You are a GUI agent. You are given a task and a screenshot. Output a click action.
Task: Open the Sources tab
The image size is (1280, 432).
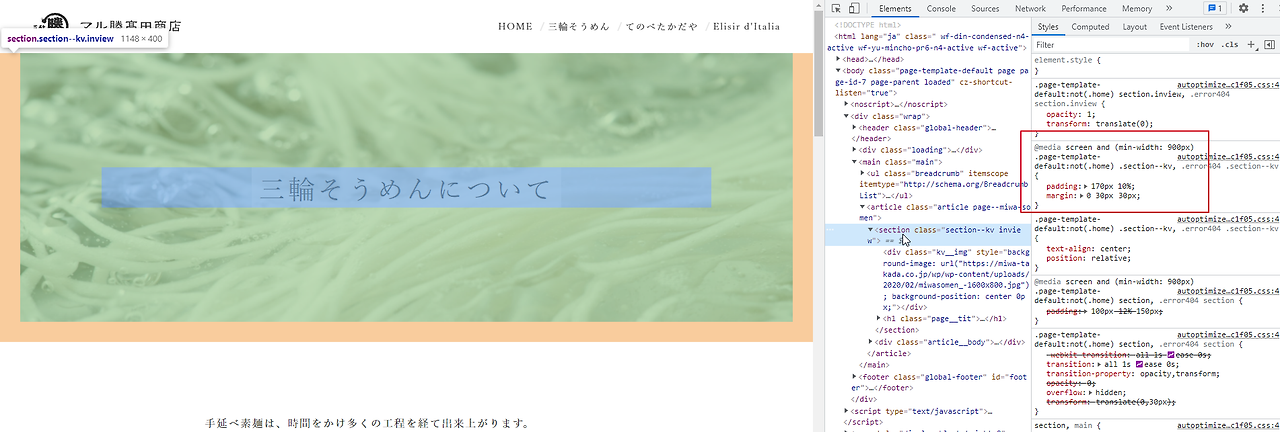tap(985, 8)
